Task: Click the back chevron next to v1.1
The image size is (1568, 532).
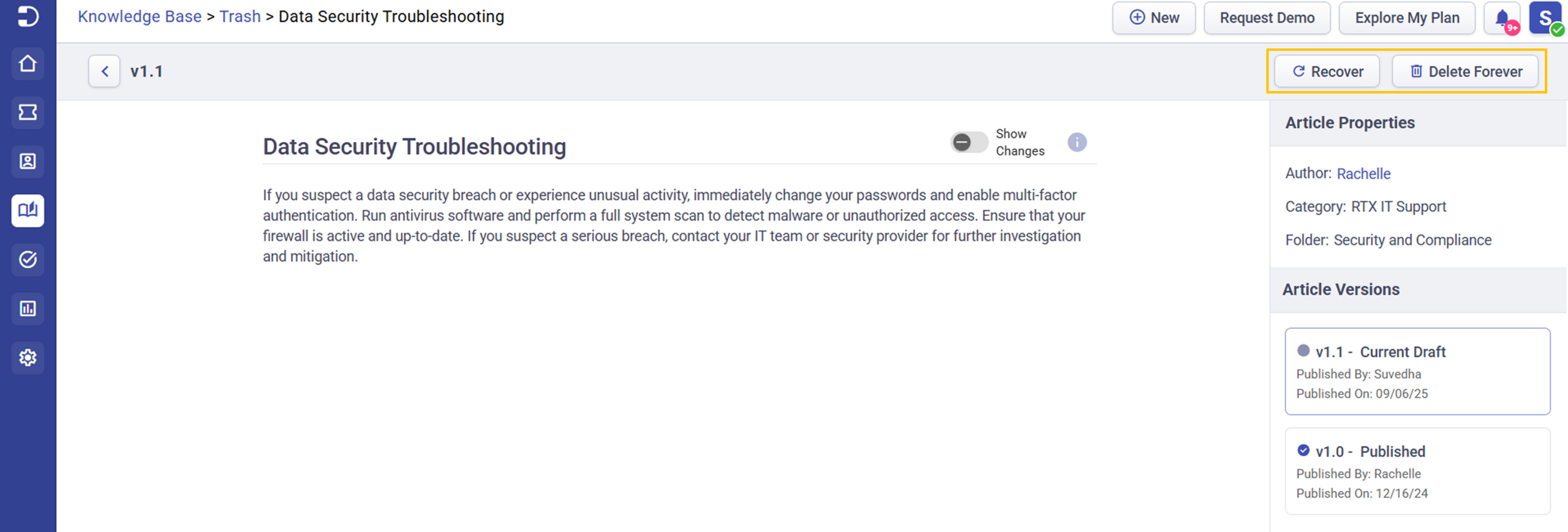Action: point(104,72)
